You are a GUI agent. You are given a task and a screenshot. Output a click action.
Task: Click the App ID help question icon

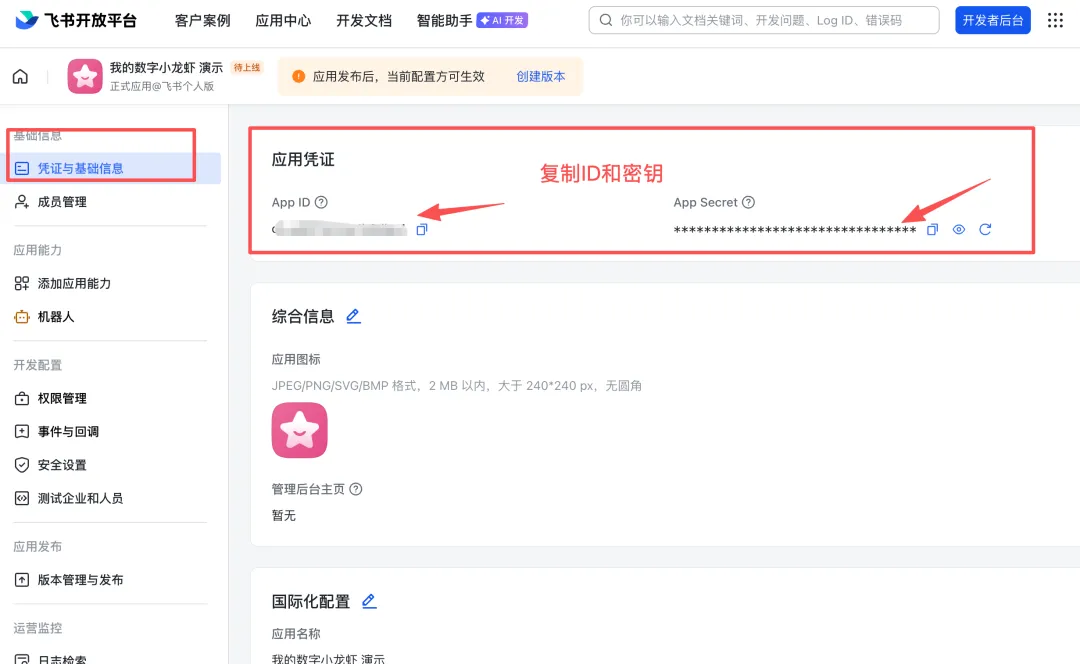click(x=321, y=203)
